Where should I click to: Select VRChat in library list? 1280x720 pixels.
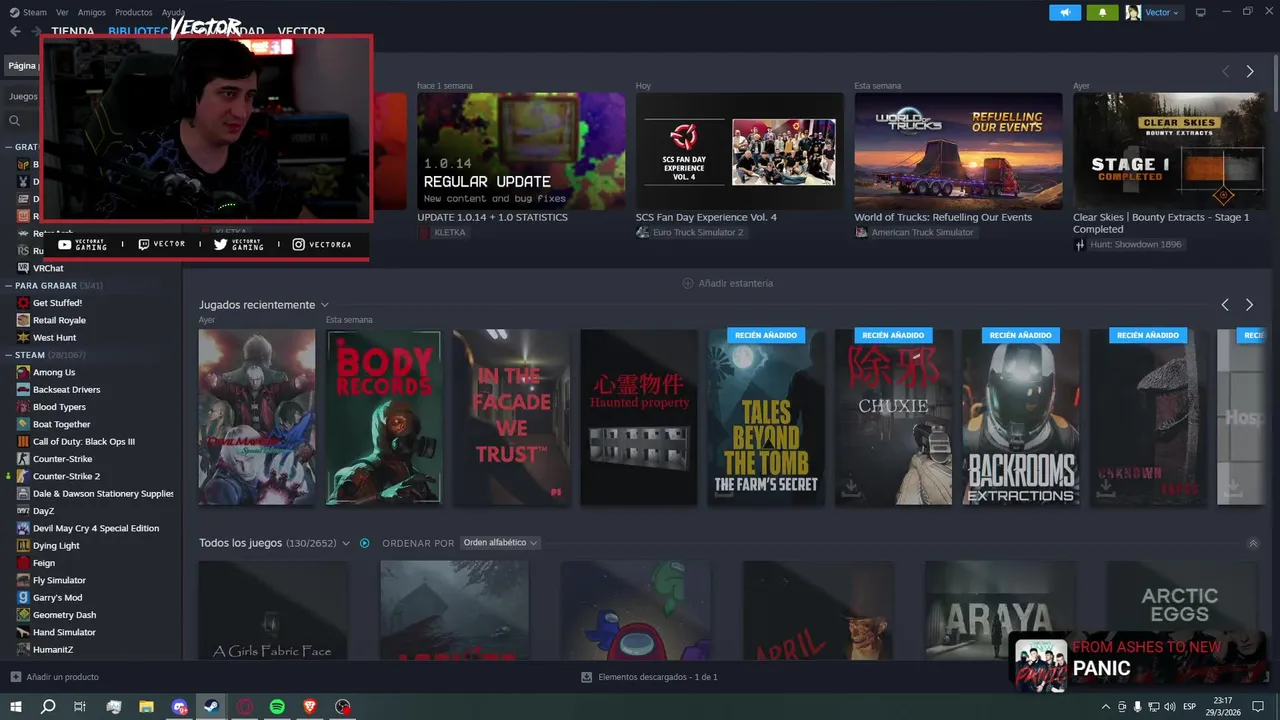[x=48, y=268]
